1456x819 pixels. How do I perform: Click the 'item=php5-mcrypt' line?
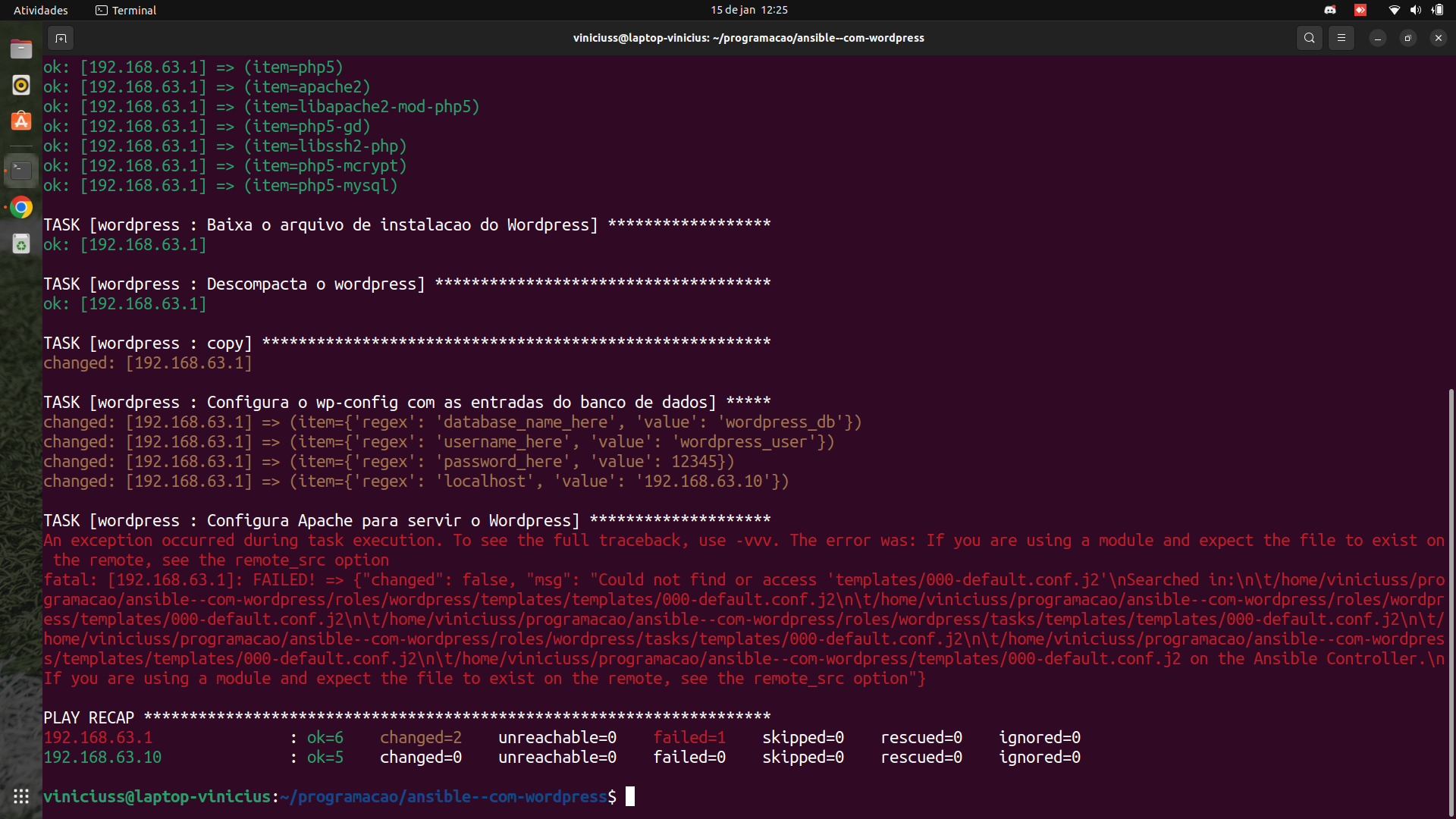click(x=225, y=166)
